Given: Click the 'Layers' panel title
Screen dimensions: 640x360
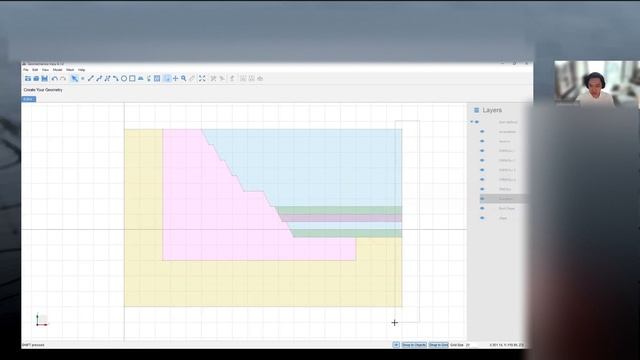Looking at the screenshot, I should [492, 110].
